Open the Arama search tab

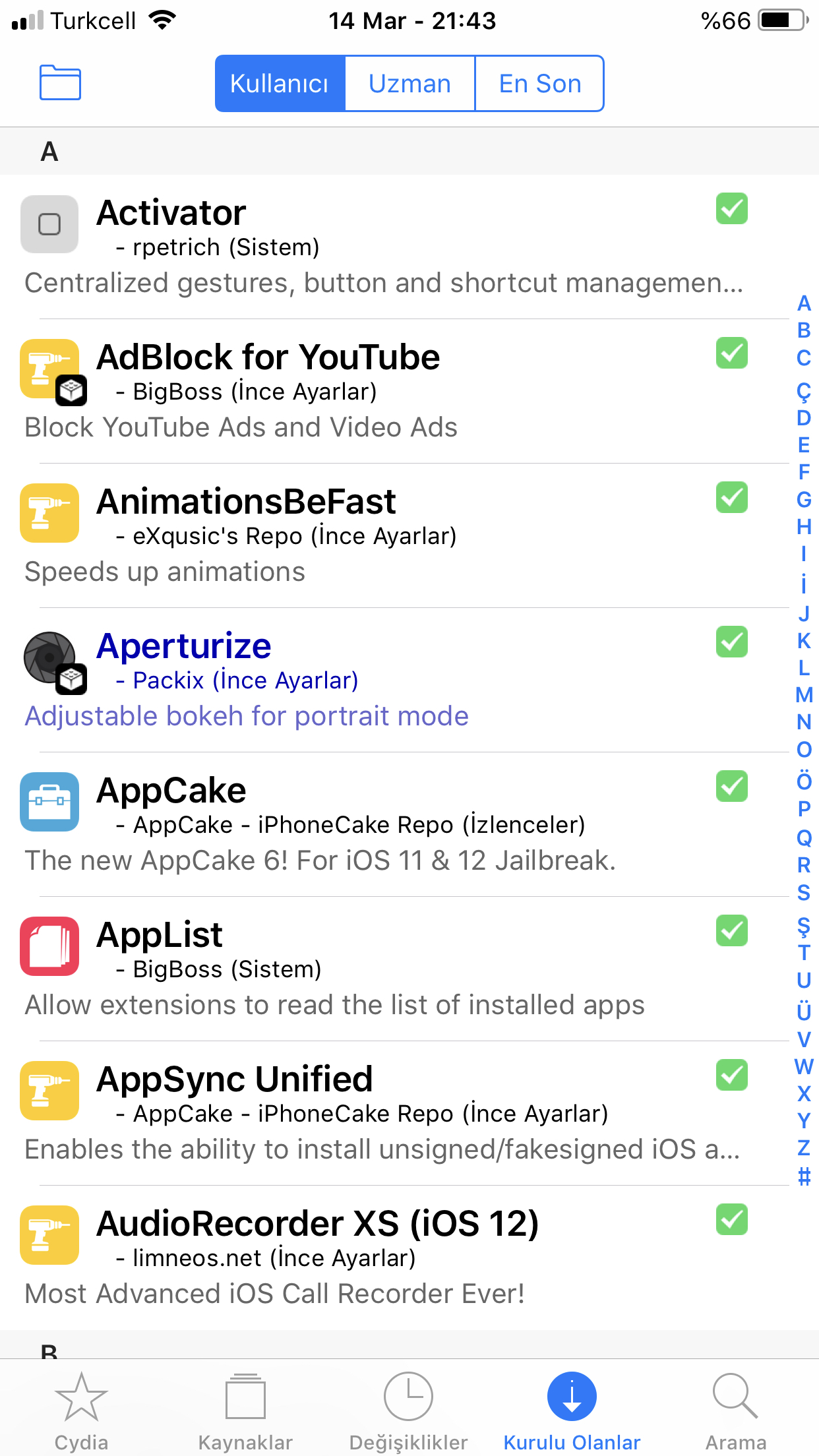pyautogui.click(x=736, y=1412)
